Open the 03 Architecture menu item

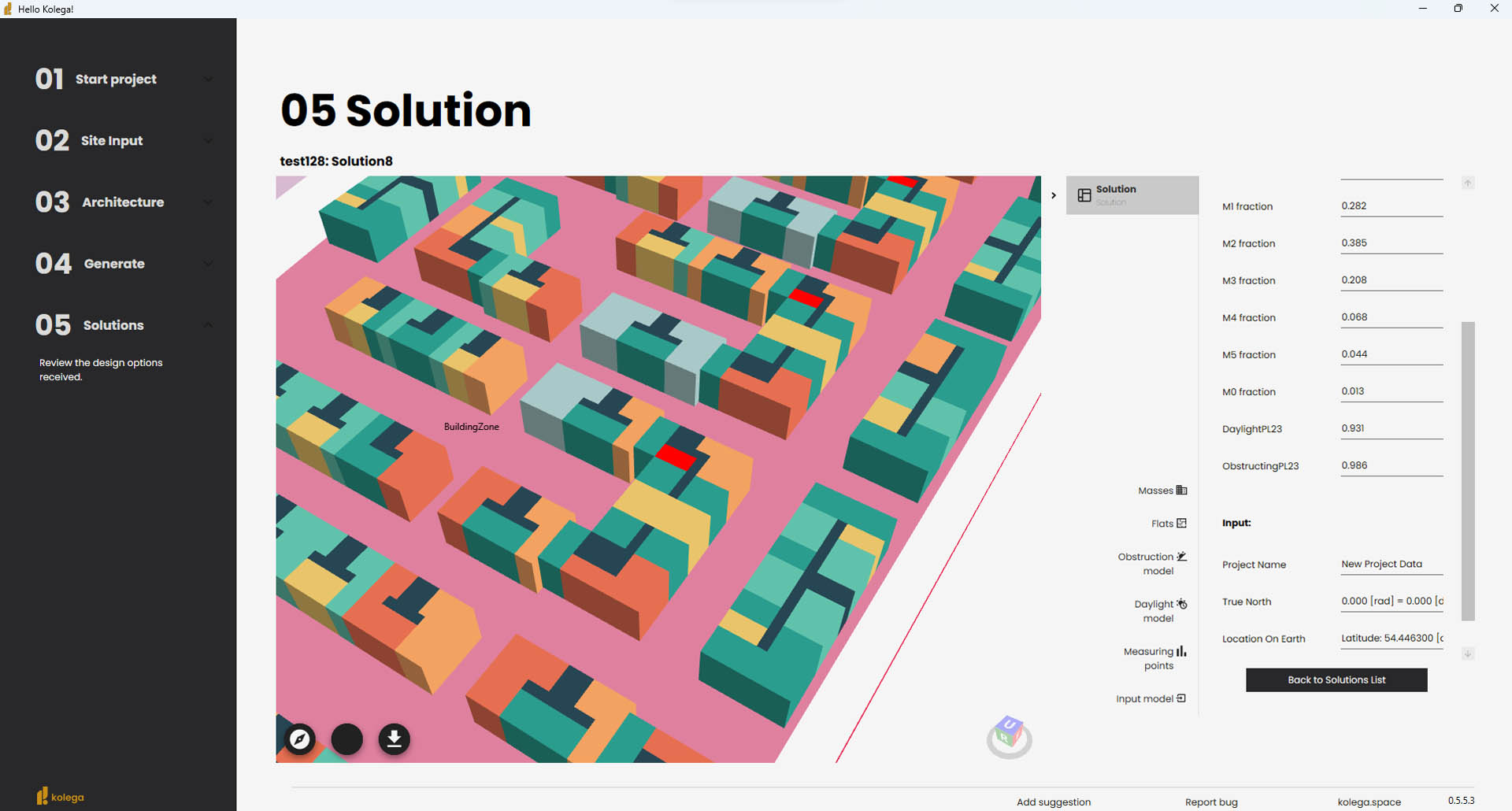(123, 202)
